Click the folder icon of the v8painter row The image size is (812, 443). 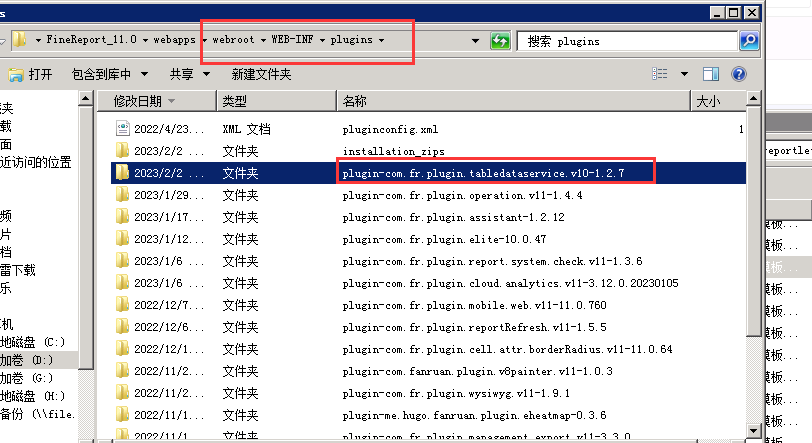122,371
